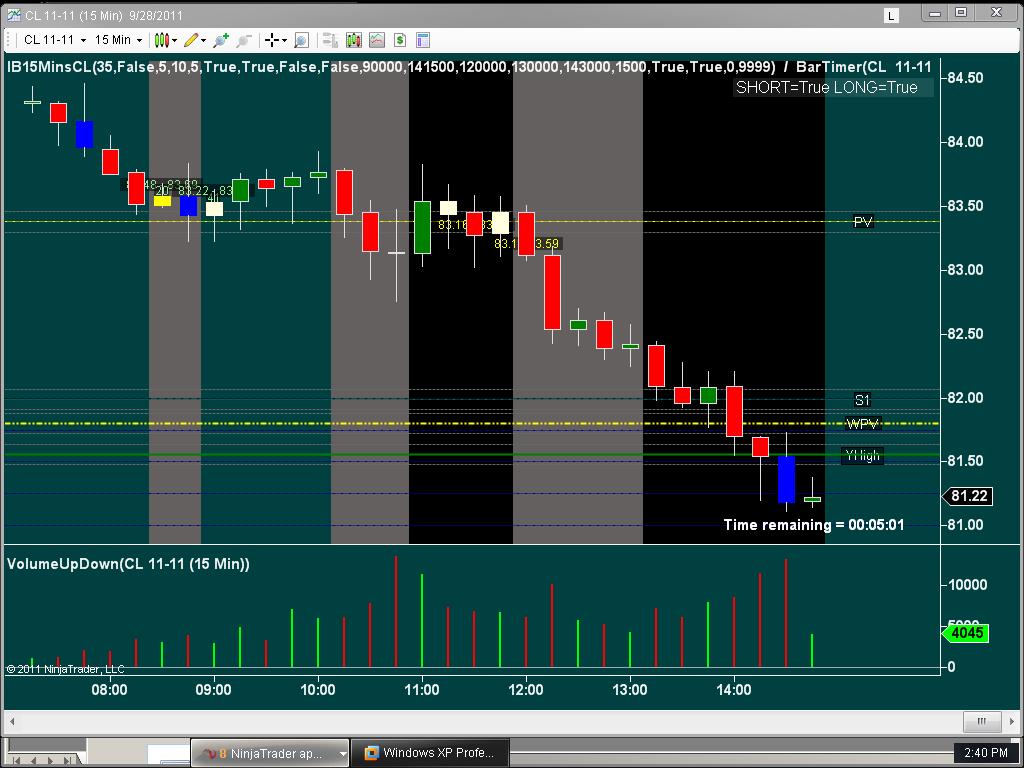The image size is (1024, 768).
Task: Open the chart Properties icon
Action: coord(423,40)
